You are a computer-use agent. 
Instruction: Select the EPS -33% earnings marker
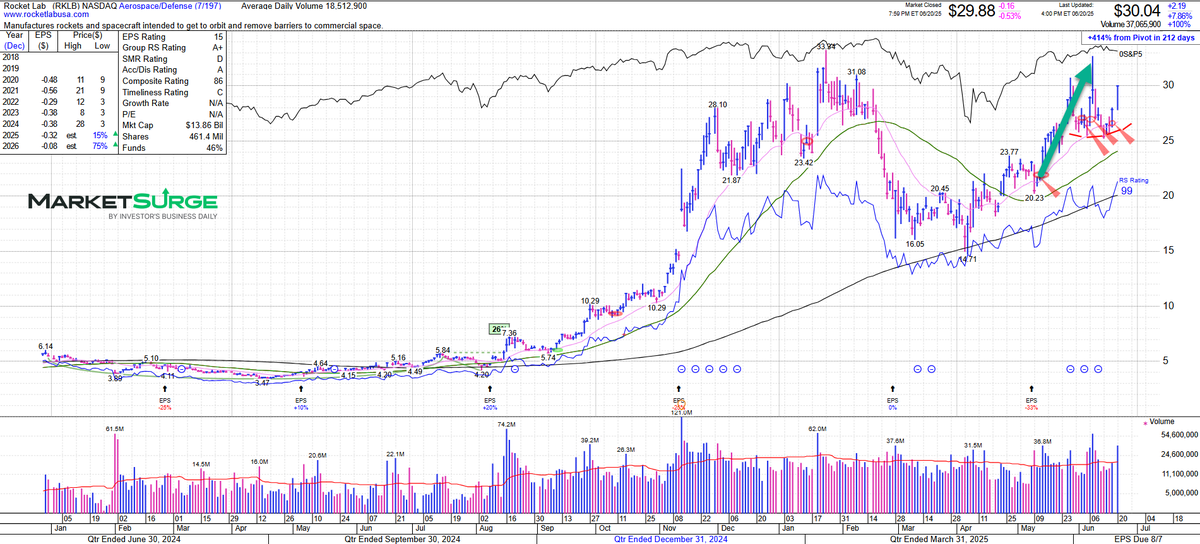click(x=1033, y=398)
